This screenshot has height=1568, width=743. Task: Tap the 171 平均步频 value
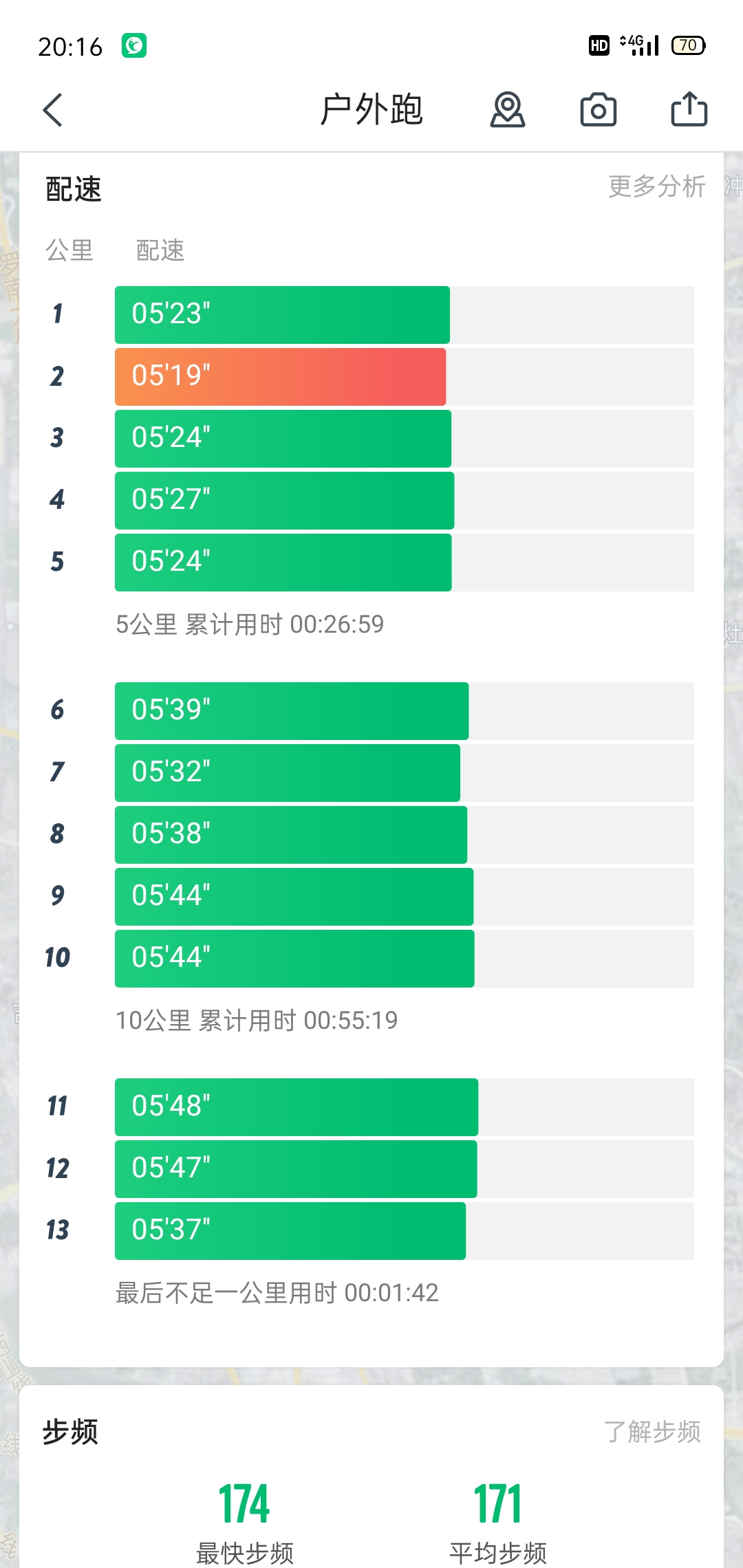tap(498, 1505)
